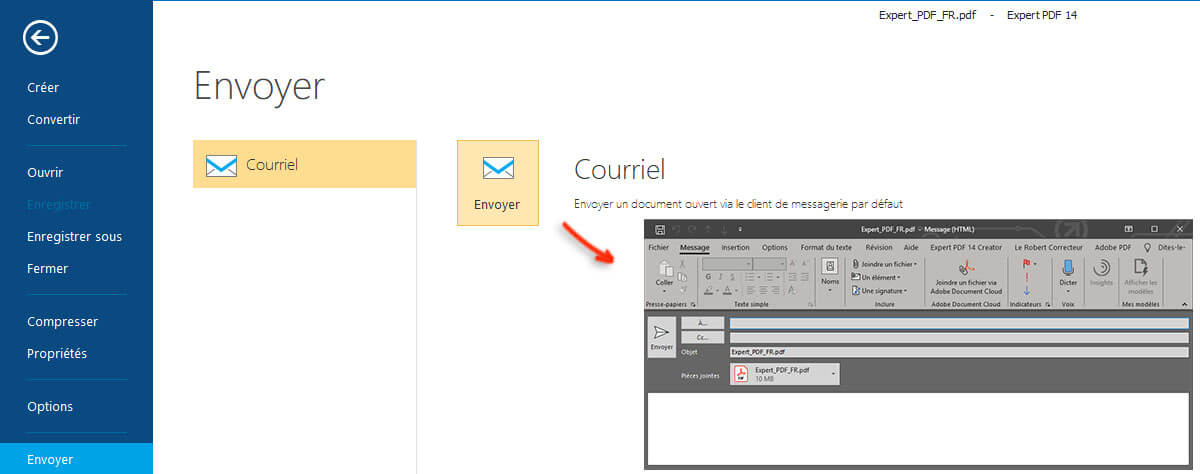Open the font name combo box in Texte simple
Screen dimensions: 1200x474
727,264
